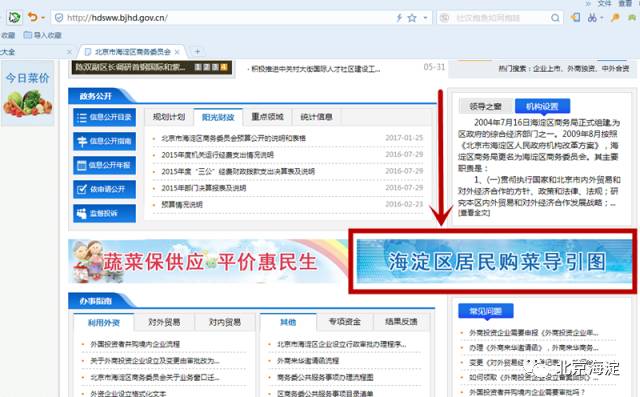Click the highlighted slide number 4 on the news image
640x397 pixels.
click(224, 67)
